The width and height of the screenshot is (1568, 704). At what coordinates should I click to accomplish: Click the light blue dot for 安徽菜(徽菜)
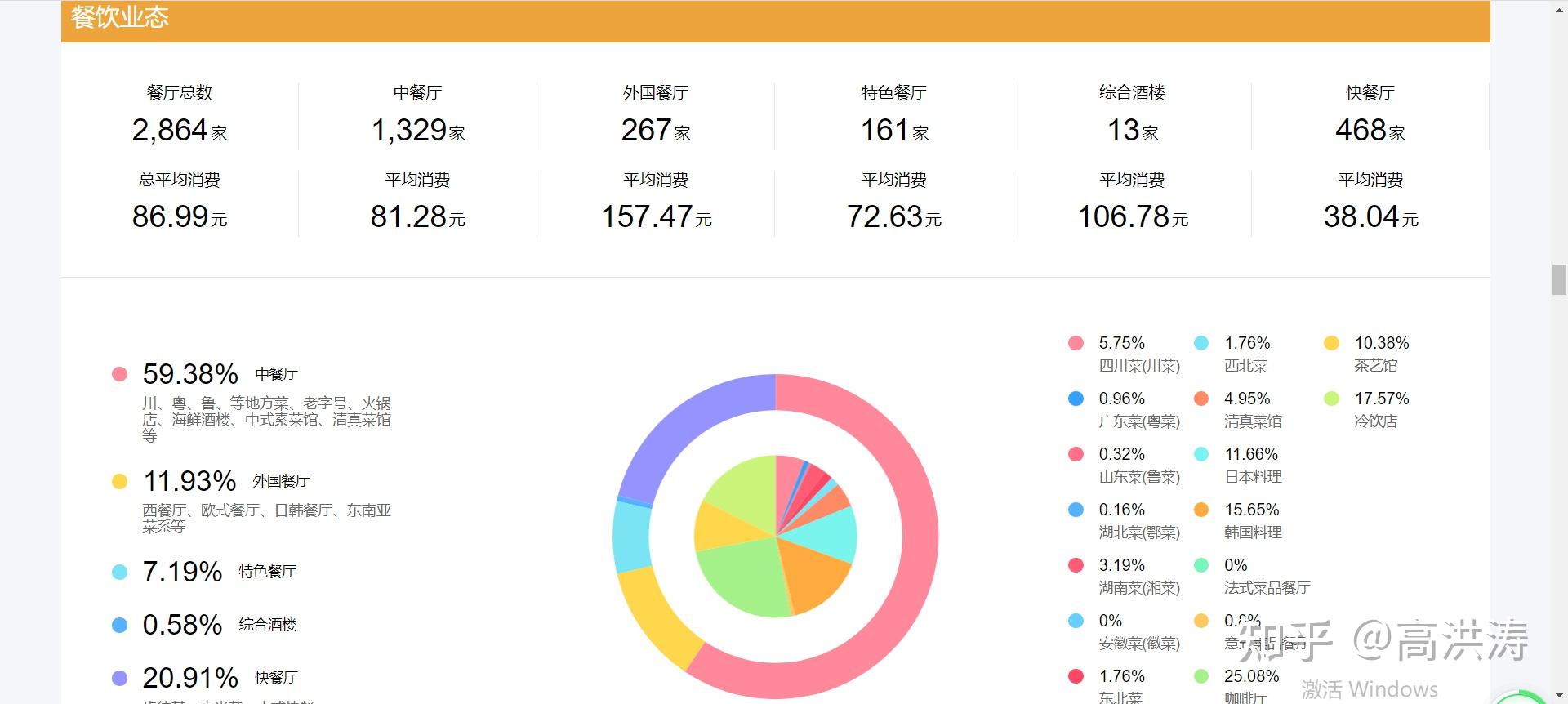(x=1076, y=621)
